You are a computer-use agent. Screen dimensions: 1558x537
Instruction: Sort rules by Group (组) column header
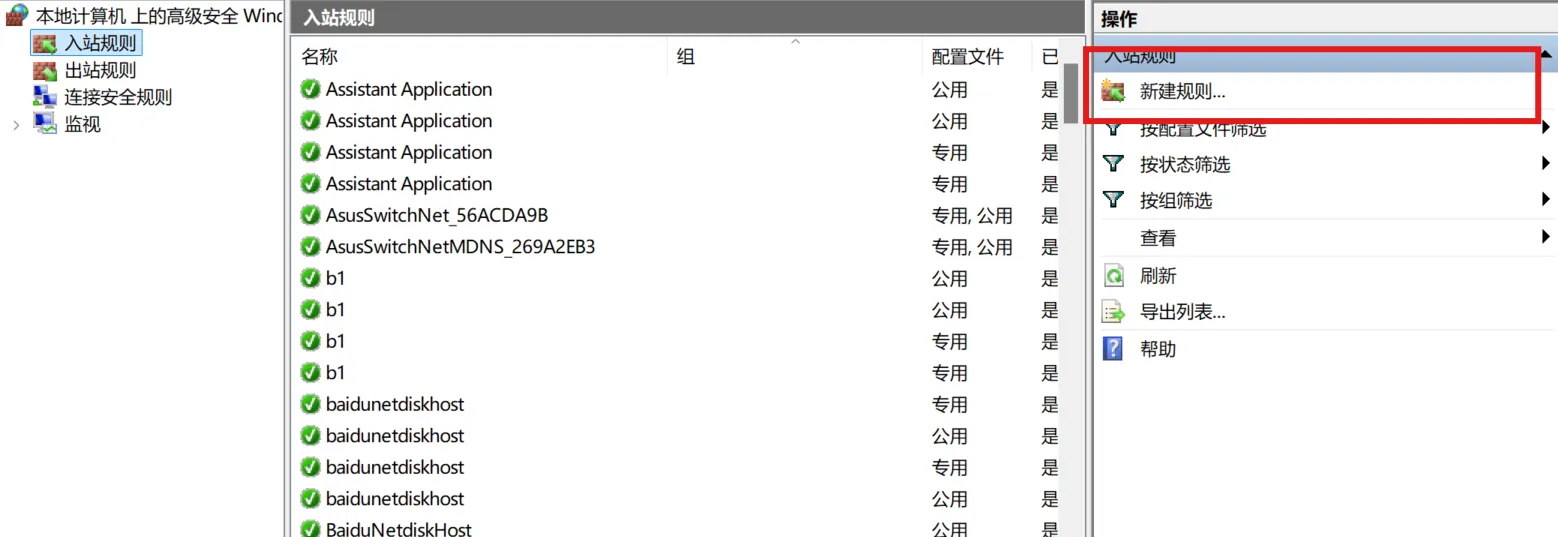tap(686, 57)
